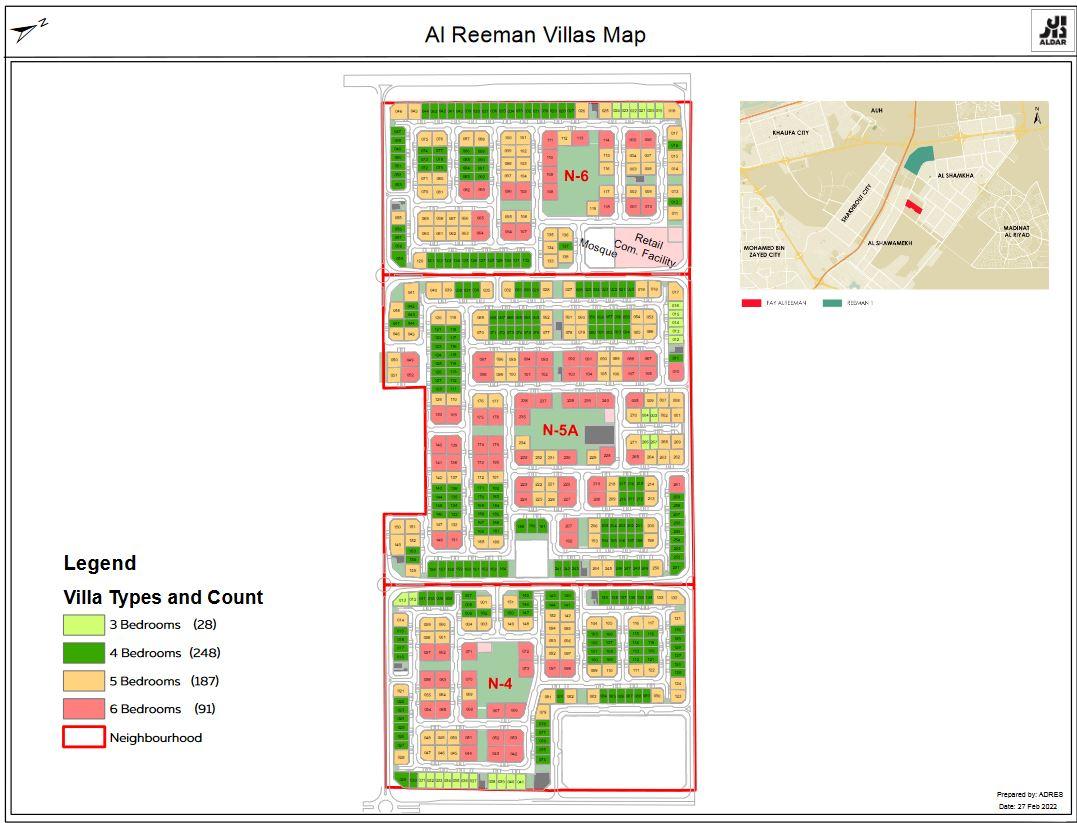Click the N-5A neighbourhood label

[561, 430]
